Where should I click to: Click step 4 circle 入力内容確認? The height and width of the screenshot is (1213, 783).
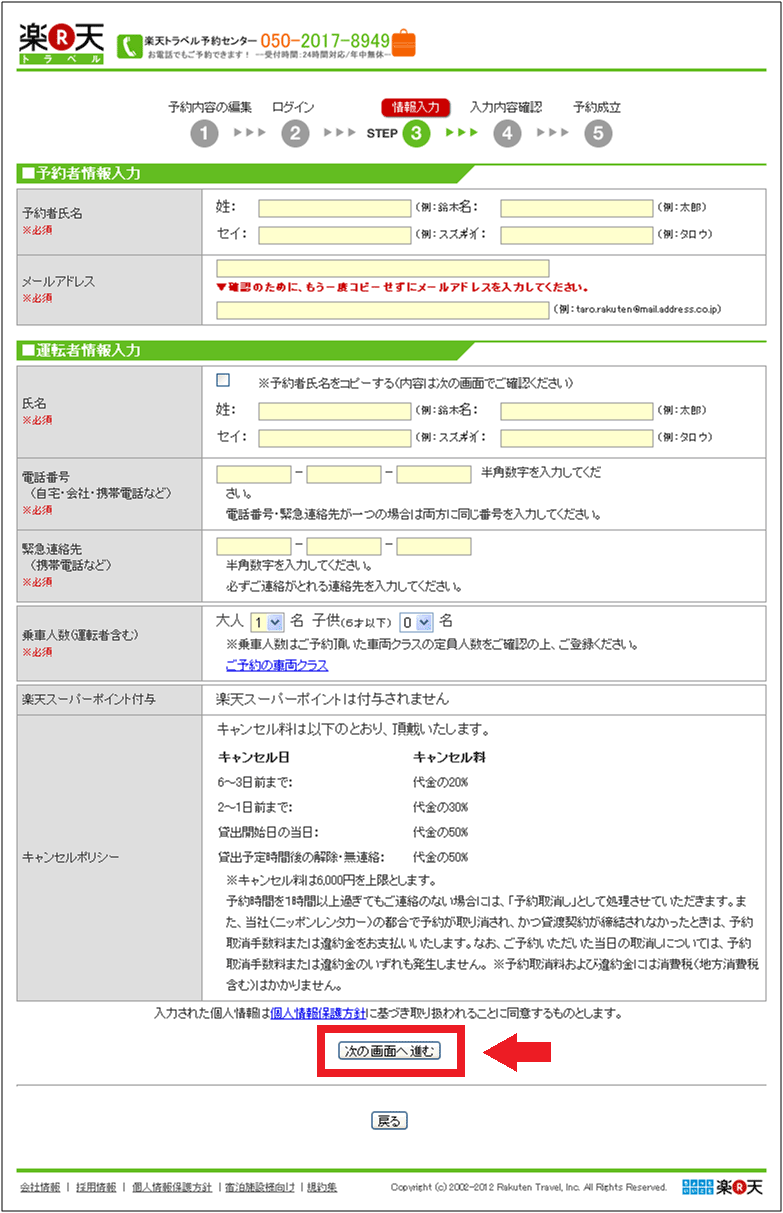coord(508,133)
